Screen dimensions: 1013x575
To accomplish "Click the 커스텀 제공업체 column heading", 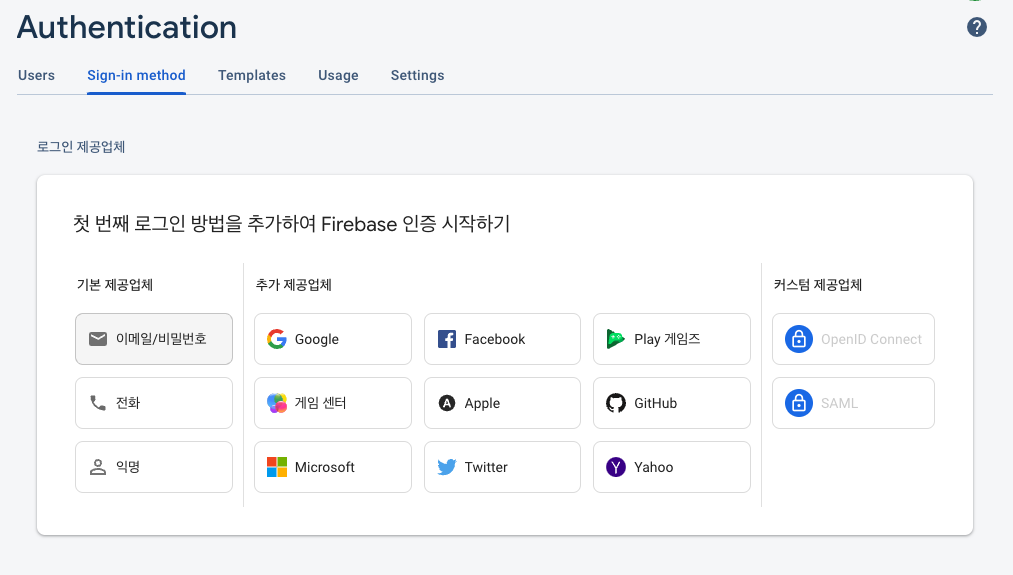I will pos(818,285).
